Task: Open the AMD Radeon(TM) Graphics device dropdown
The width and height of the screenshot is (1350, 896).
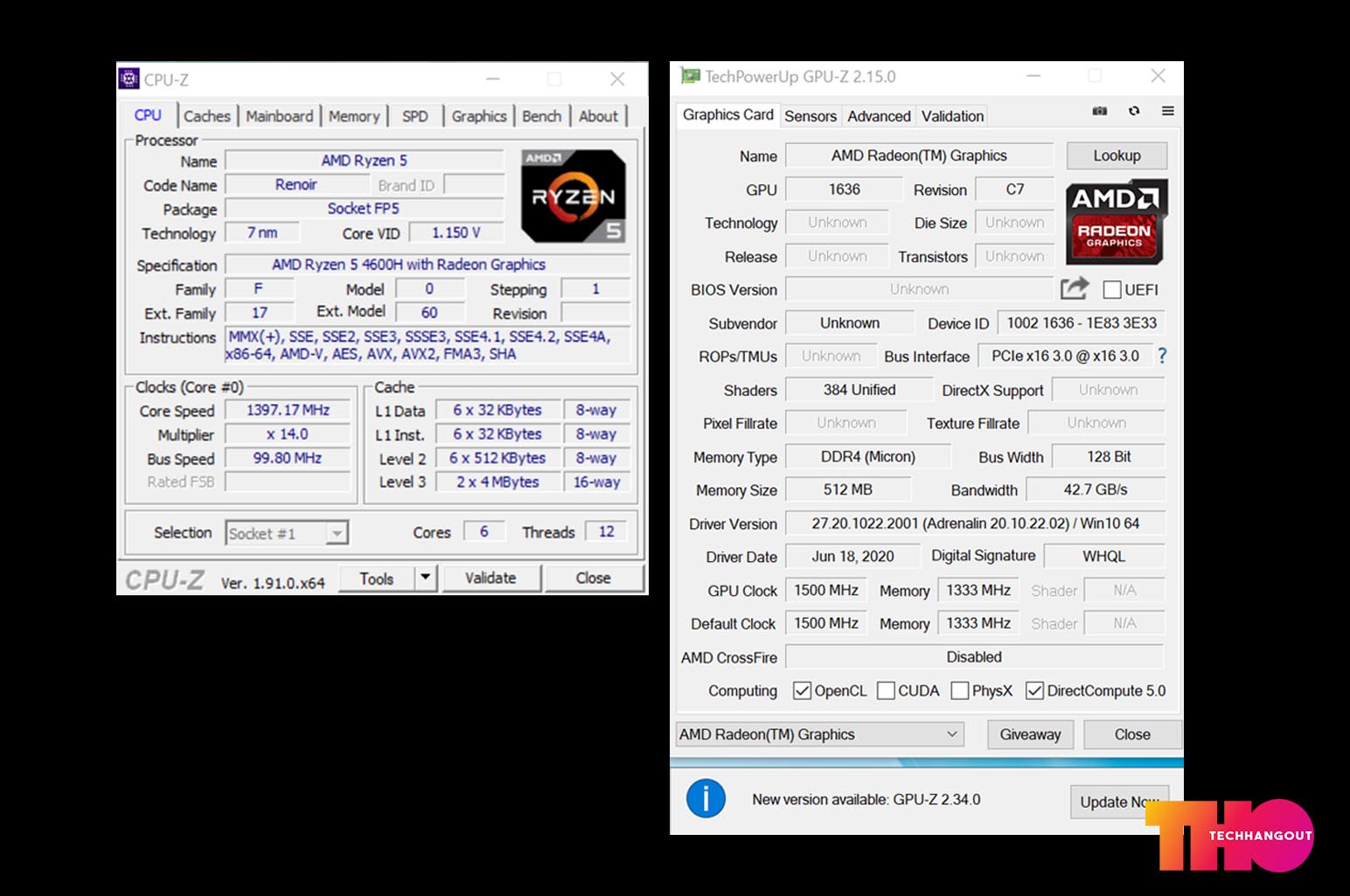Action: [819, 734]
